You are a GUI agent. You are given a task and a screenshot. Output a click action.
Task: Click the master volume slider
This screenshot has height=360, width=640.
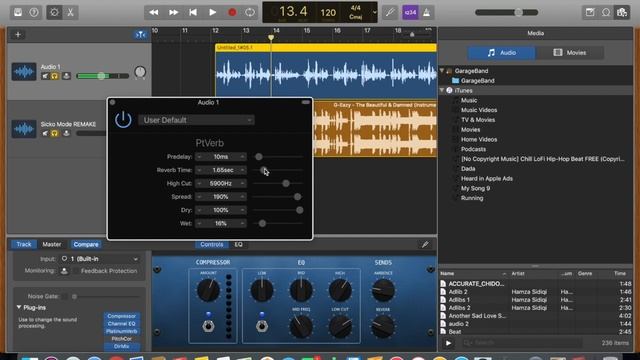tap(507, 12)
